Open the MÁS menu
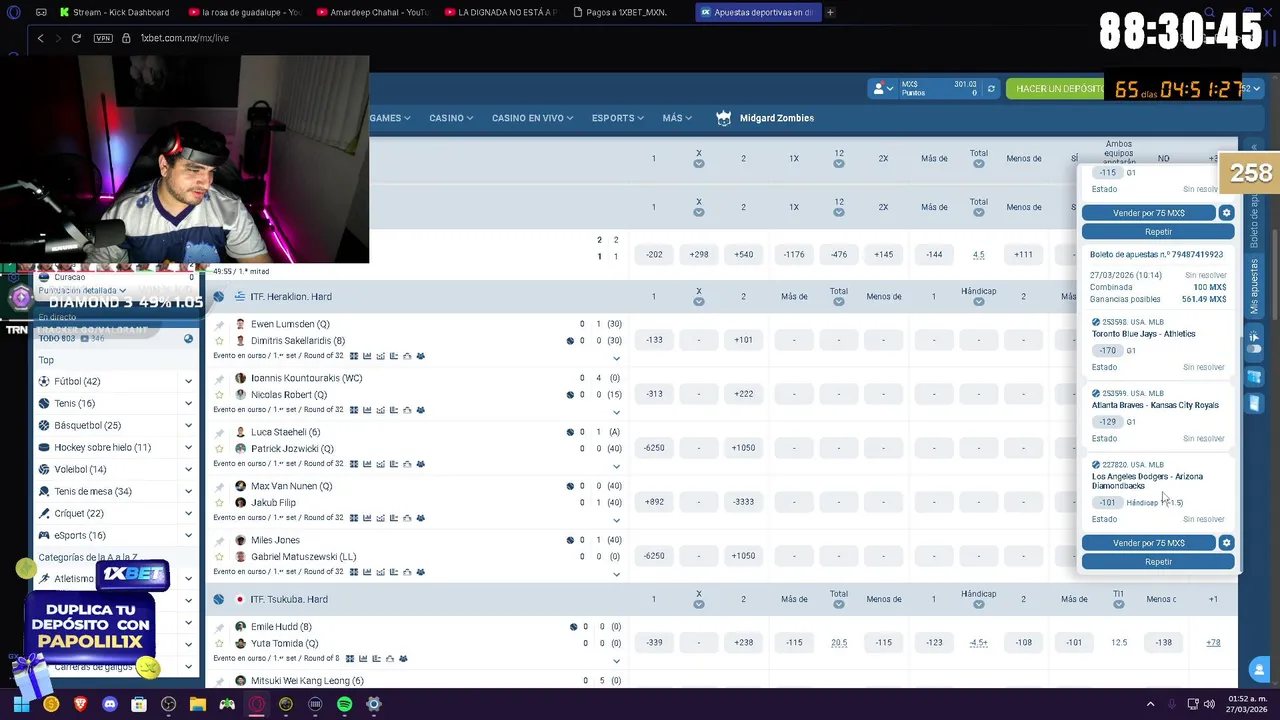Viewport: 1280px width, 720px height. 677,118
